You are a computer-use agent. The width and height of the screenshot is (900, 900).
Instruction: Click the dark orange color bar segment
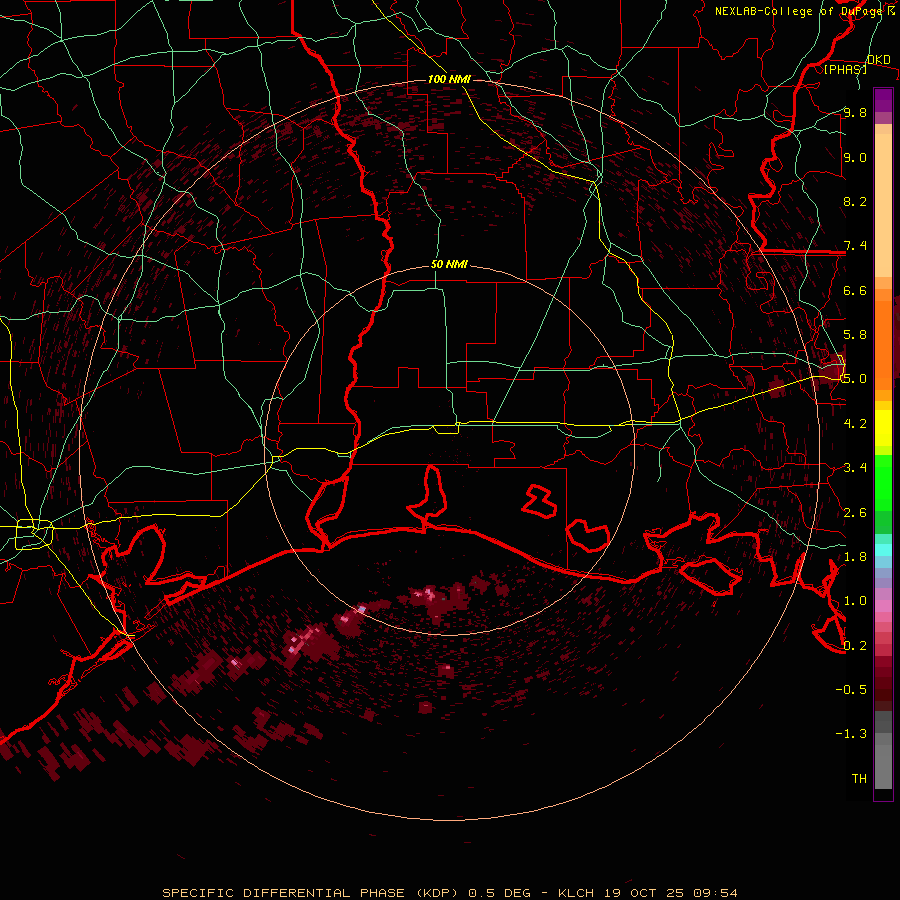[x=883, y=346]
